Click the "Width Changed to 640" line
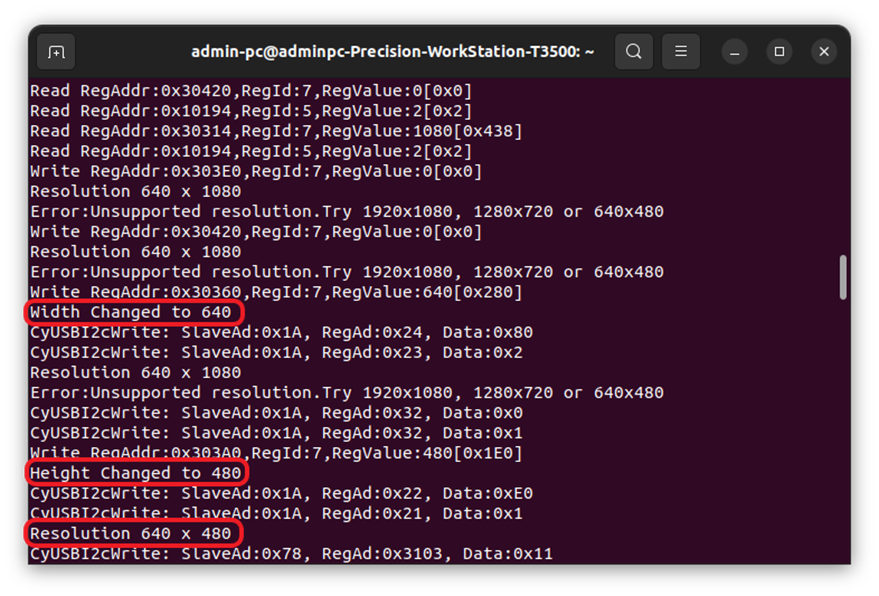879x596 pixels. click(131, 312)
